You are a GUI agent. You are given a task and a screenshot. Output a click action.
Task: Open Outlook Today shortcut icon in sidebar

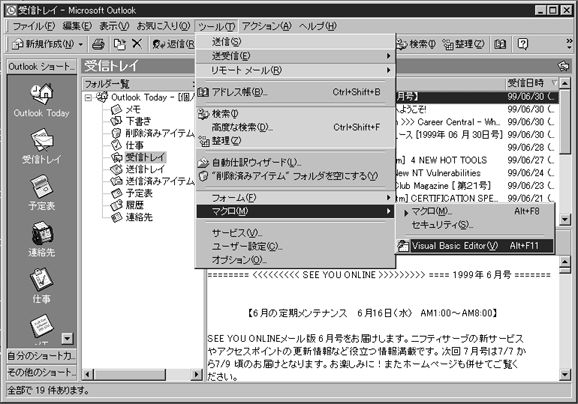[x=42, y=94]
